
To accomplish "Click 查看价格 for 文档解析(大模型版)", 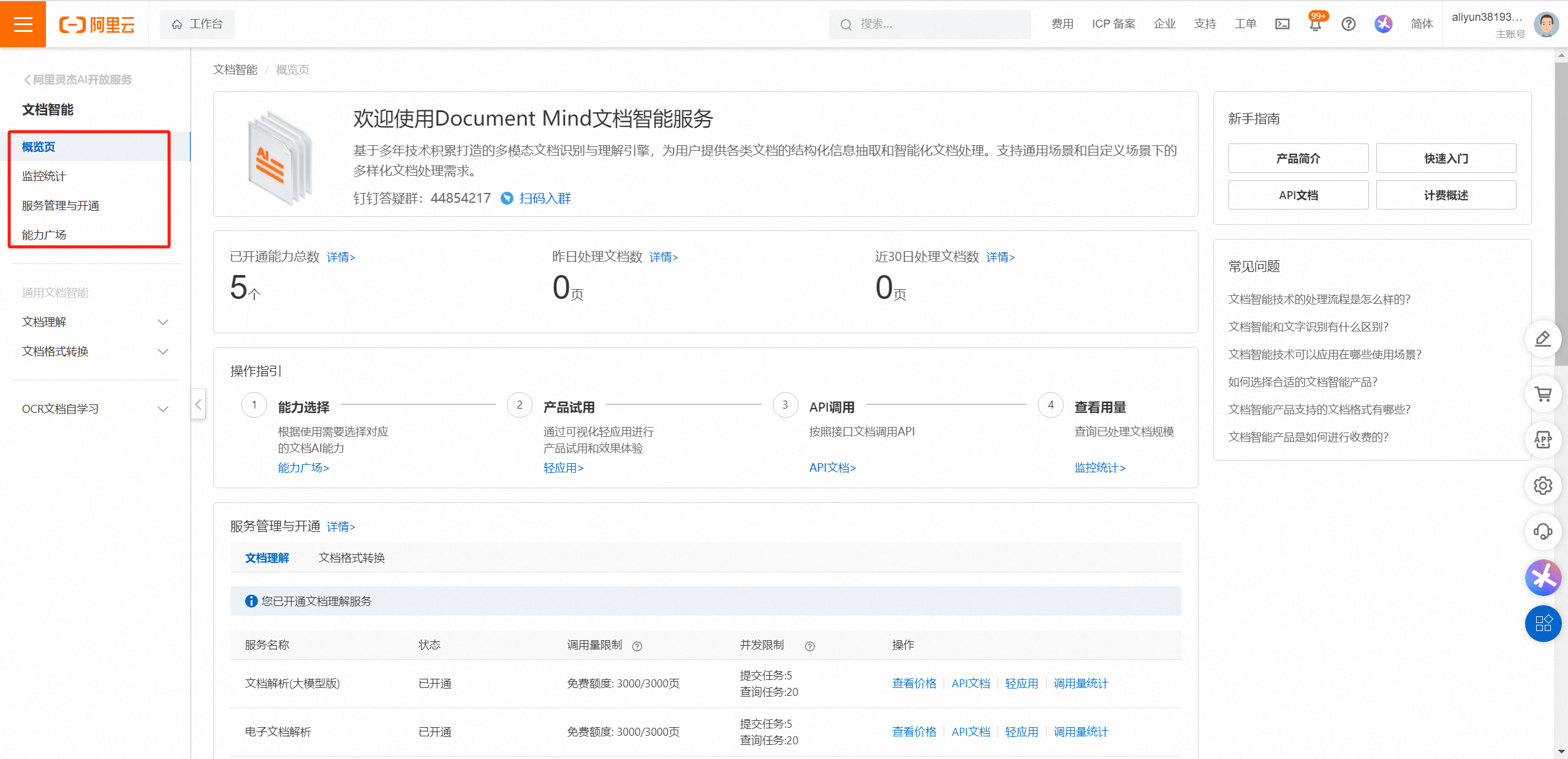I will click(914, 683).
